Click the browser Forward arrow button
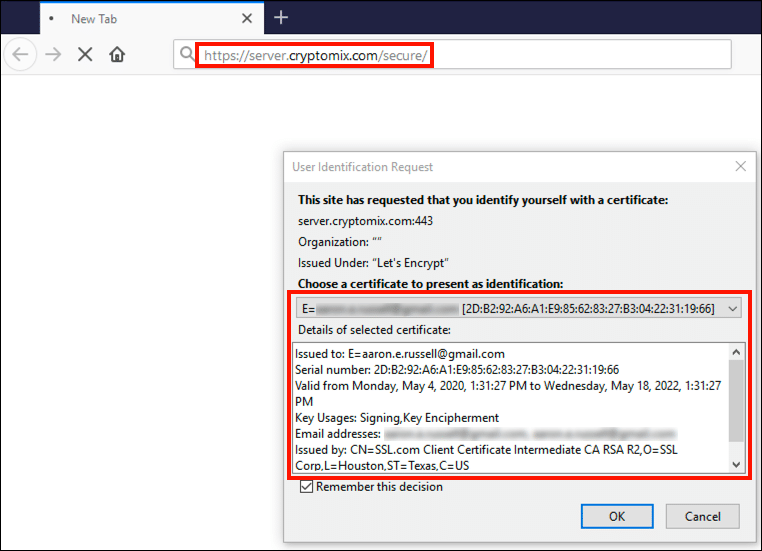762x551 pixels. (x=53, y=54)
